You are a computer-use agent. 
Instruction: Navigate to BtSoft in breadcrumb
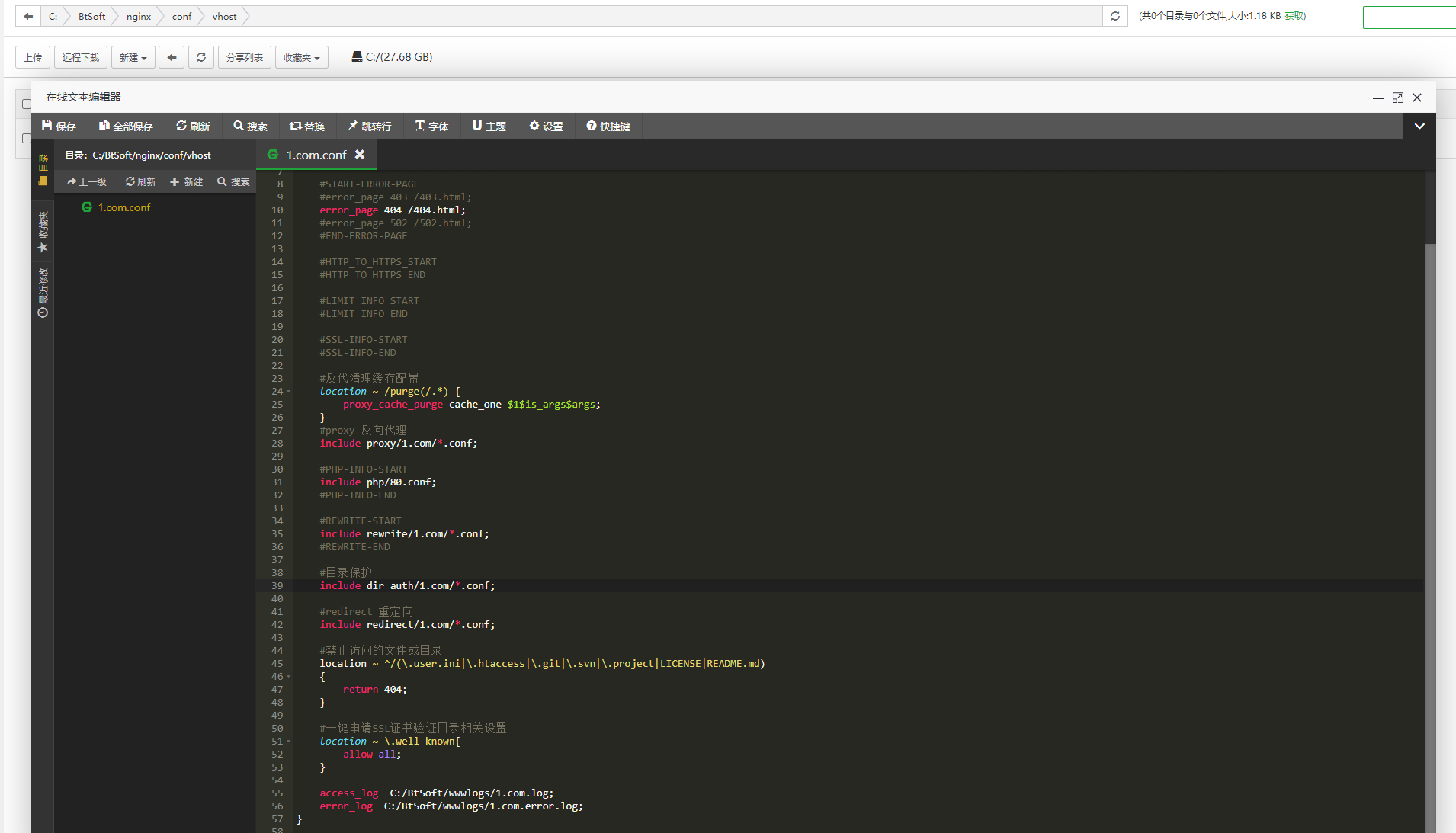[92, 16]
